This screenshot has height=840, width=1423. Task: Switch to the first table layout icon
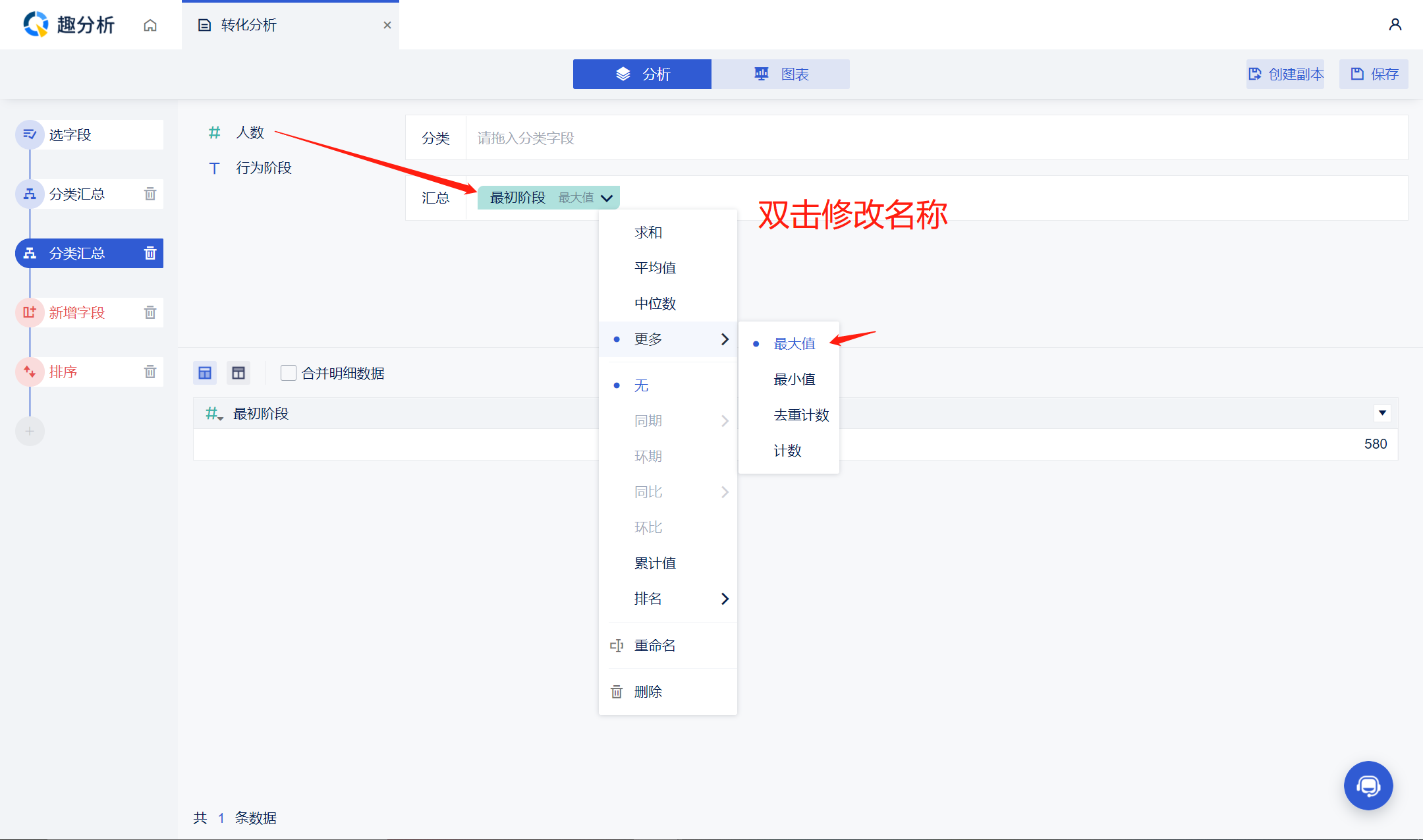point(205,373)
